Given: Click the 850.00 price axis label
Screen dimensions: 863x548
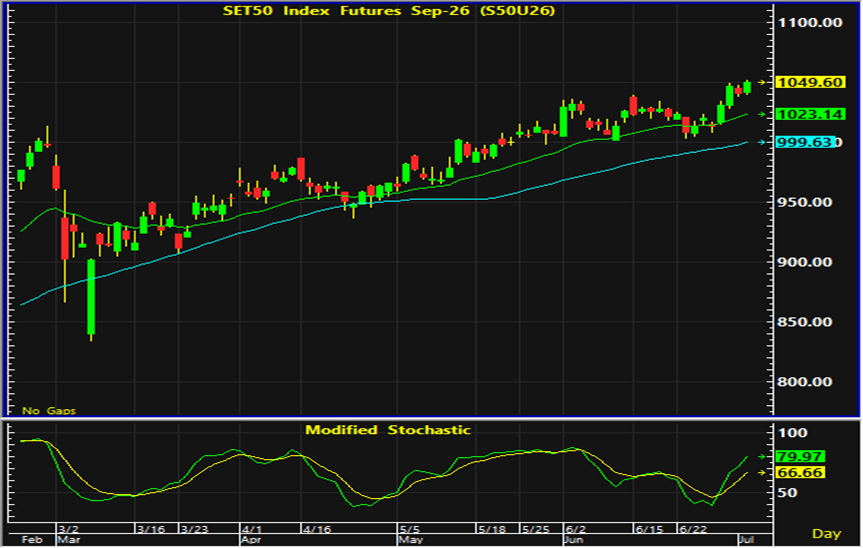Looking at the screenshot, I should pos(804,322).
